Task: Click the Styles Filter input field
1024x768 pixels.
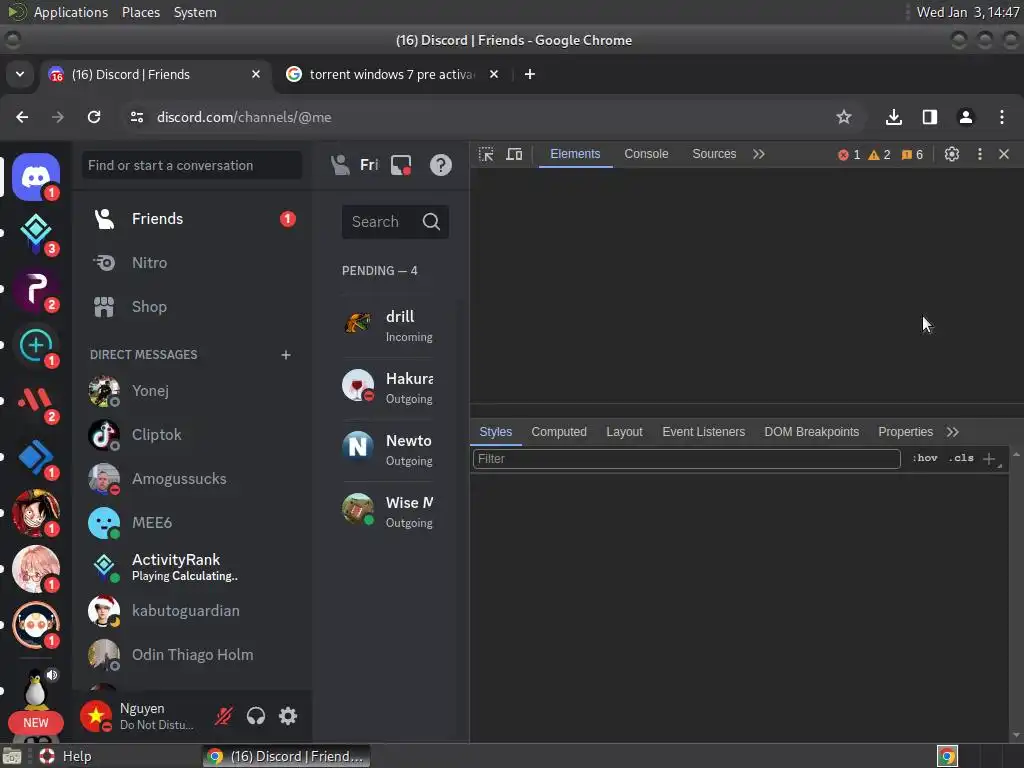Action: pos(686,458)
